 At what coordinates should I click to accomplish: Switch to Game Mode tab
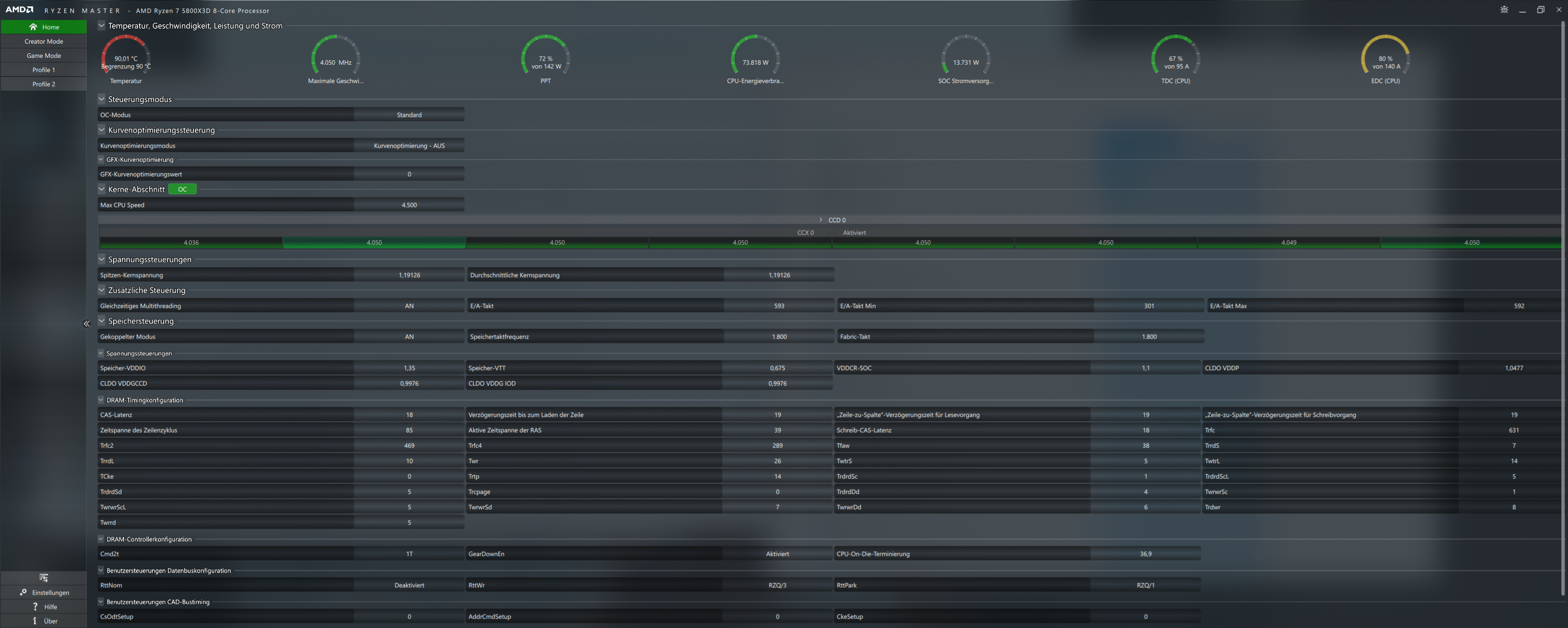pos(44,55)
